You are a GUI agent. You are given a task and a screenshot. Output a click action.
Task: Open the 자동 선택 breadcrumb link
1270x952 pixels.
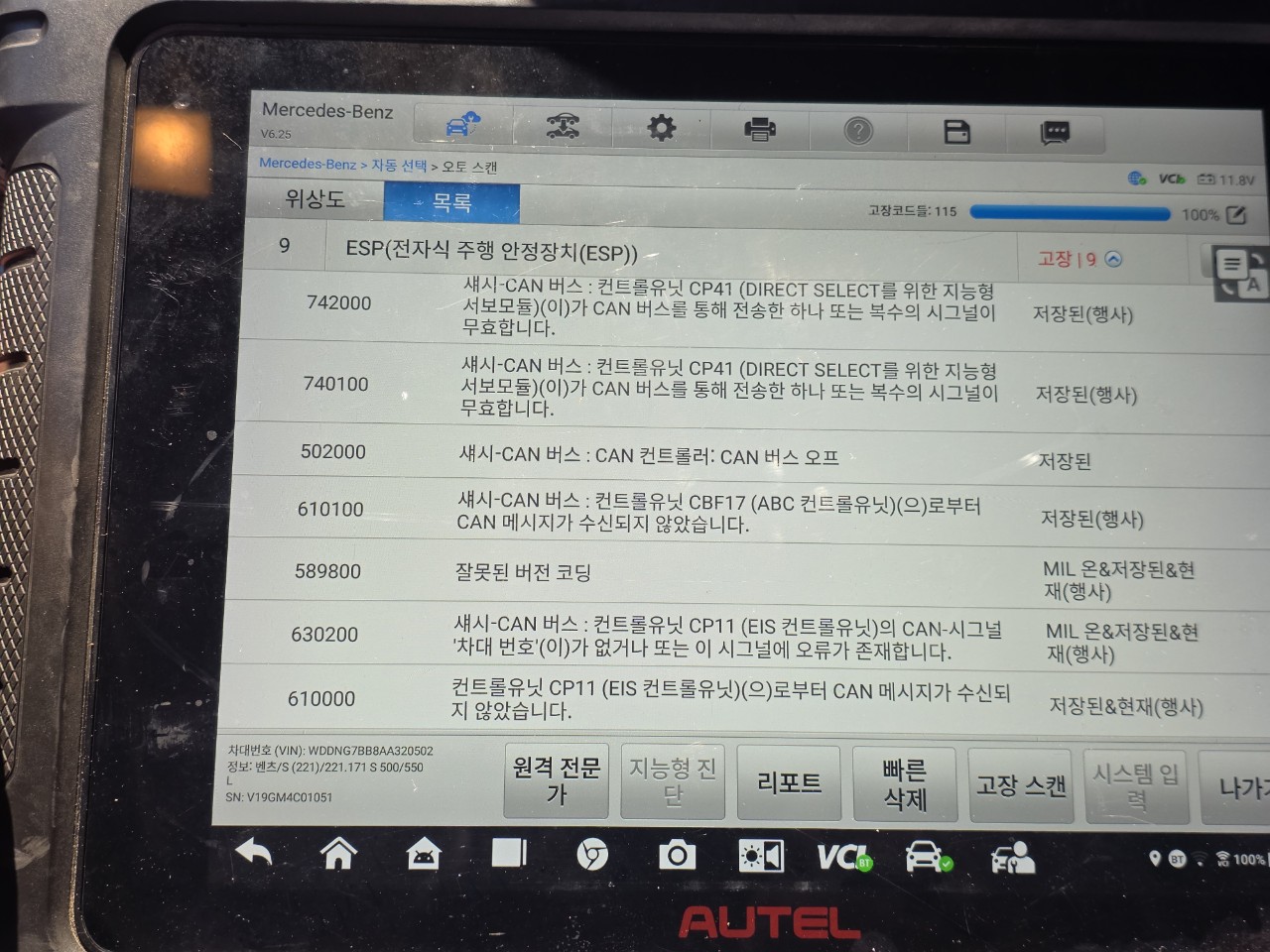(399, 165)
